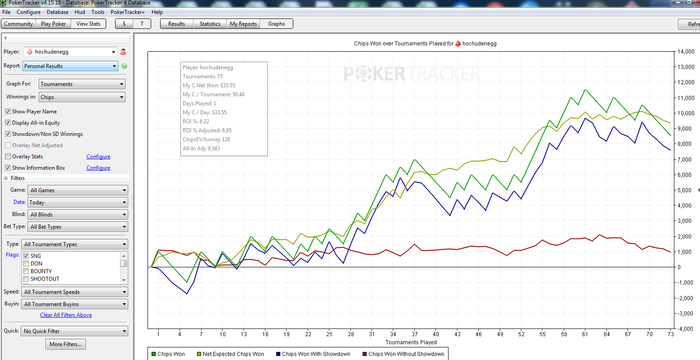The height and width of the screenshot is (360, 700).
Task: Click the PokerTracker app icon in title bar
Action: click(x=4, y=3)
